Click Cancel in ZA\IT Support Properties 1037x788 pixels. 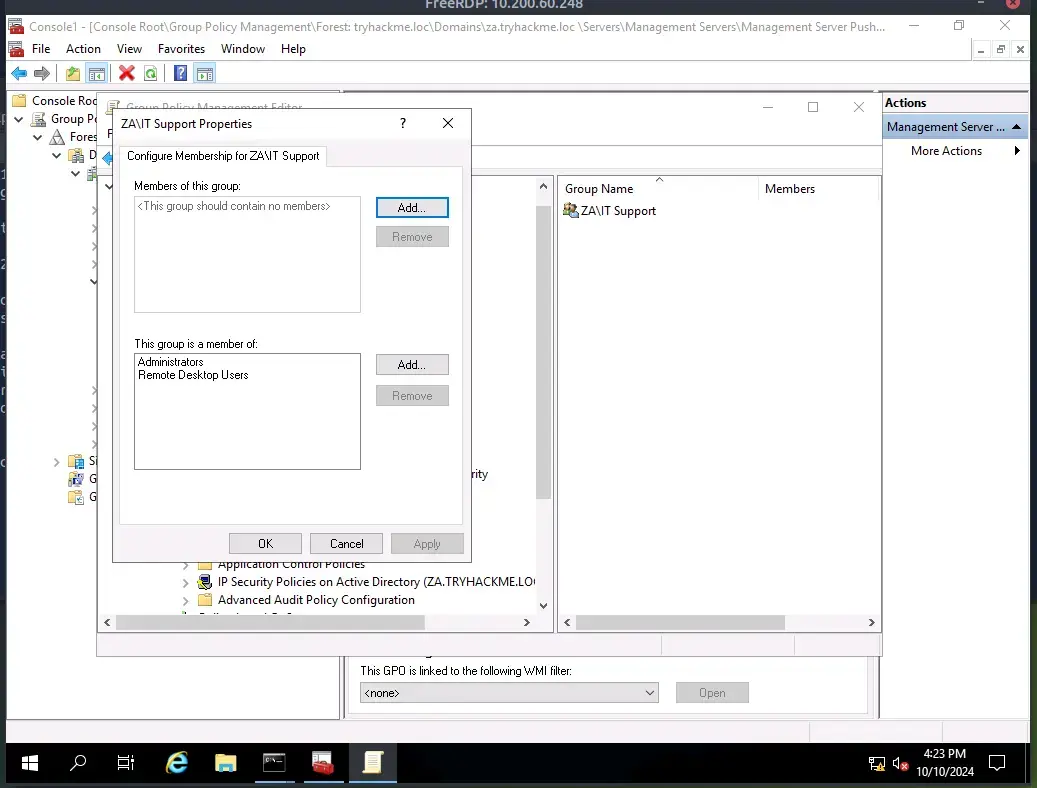pos(347,544)
